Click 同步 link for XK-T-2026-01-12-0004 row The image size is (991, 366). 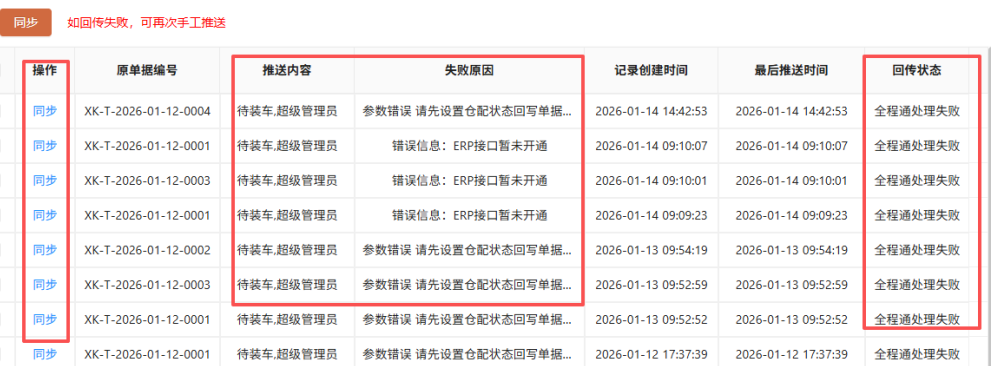[45, 111]
